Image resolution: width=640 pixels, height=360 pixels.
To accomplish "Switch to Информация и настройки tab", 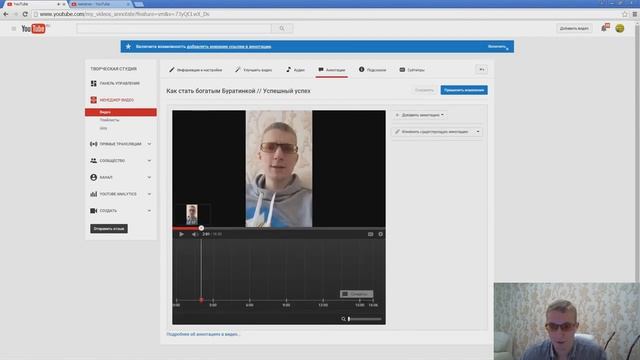I will 196,70.
